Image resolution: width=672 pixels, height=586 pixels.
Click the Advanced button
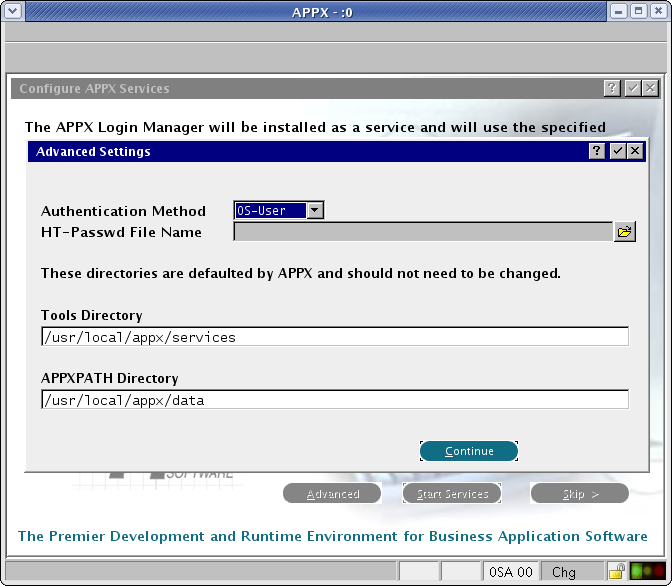[333, 494]
